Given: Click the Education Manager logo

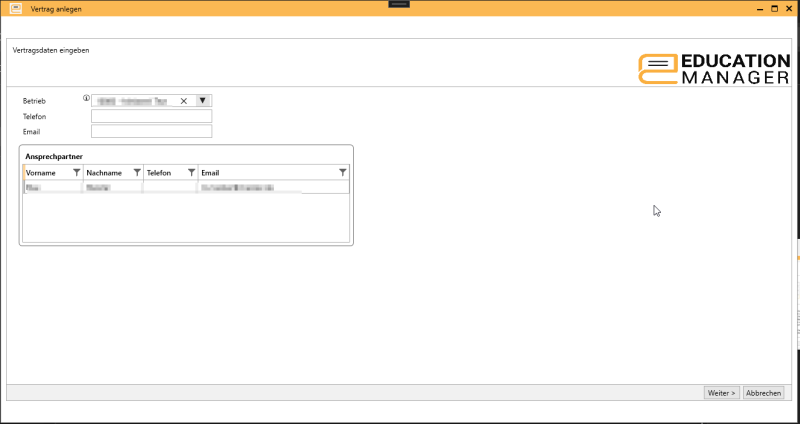Looking at the screenshot, I should click(714, 68).
